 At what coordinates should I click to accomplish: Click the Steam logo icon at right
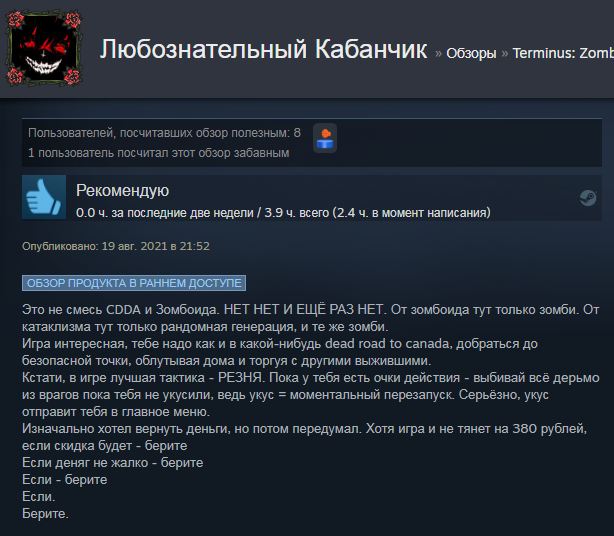588,197
